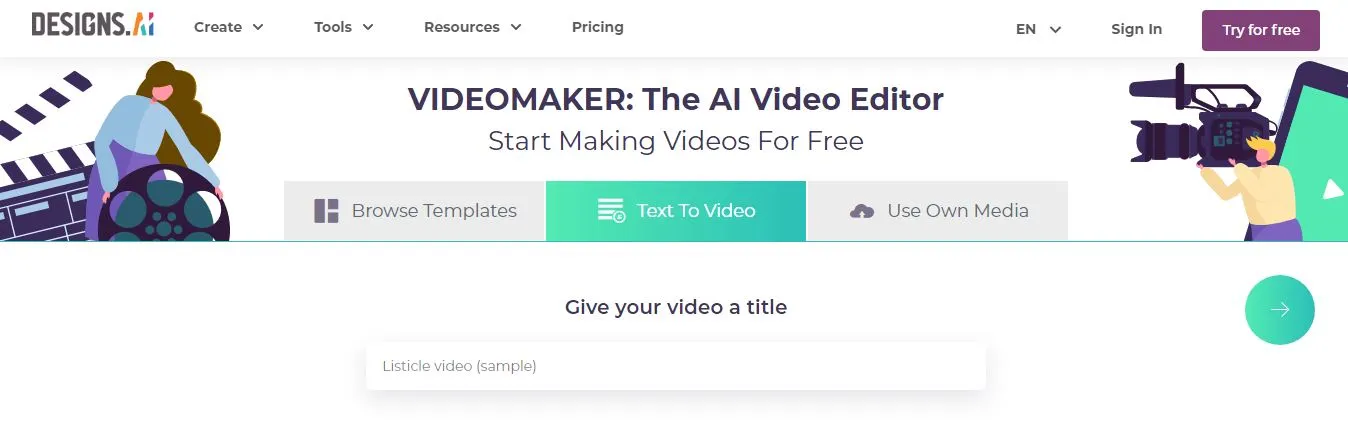Image resolution: width=1348 pixels, height=442 pixels.
Task: Expand the Tools dropdown chevron
Action: 368,28
